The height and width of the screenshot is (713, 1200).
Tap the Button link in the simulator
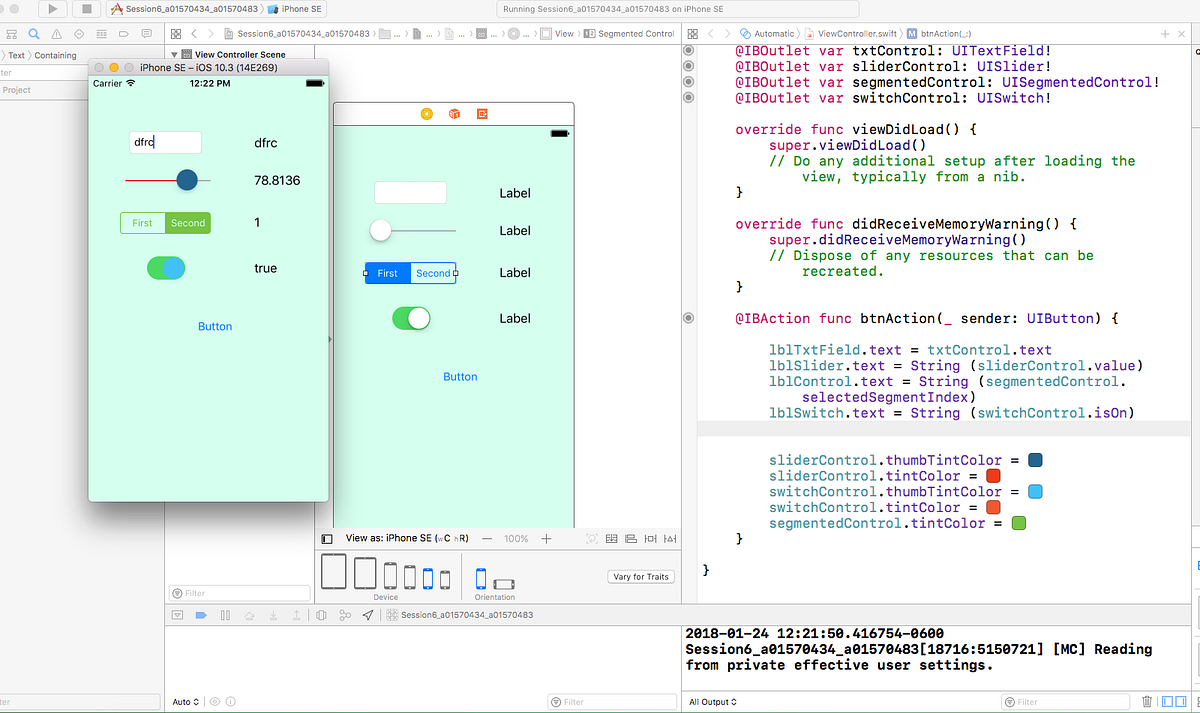[x=215, y=326]
